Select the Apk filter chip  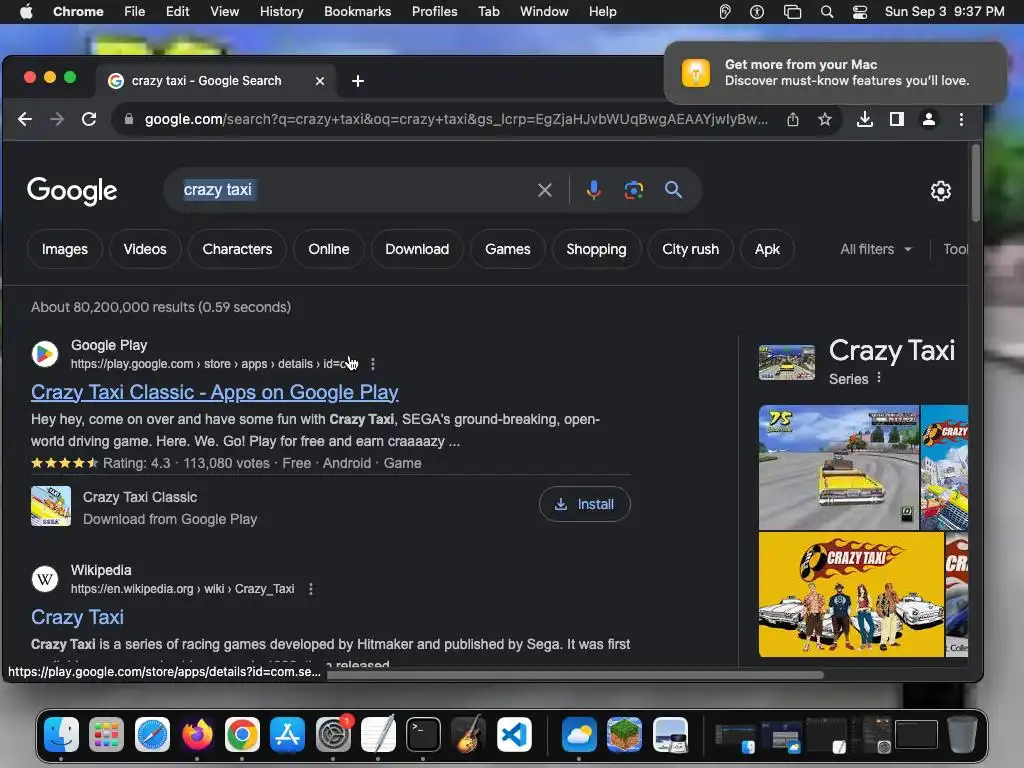767,249
